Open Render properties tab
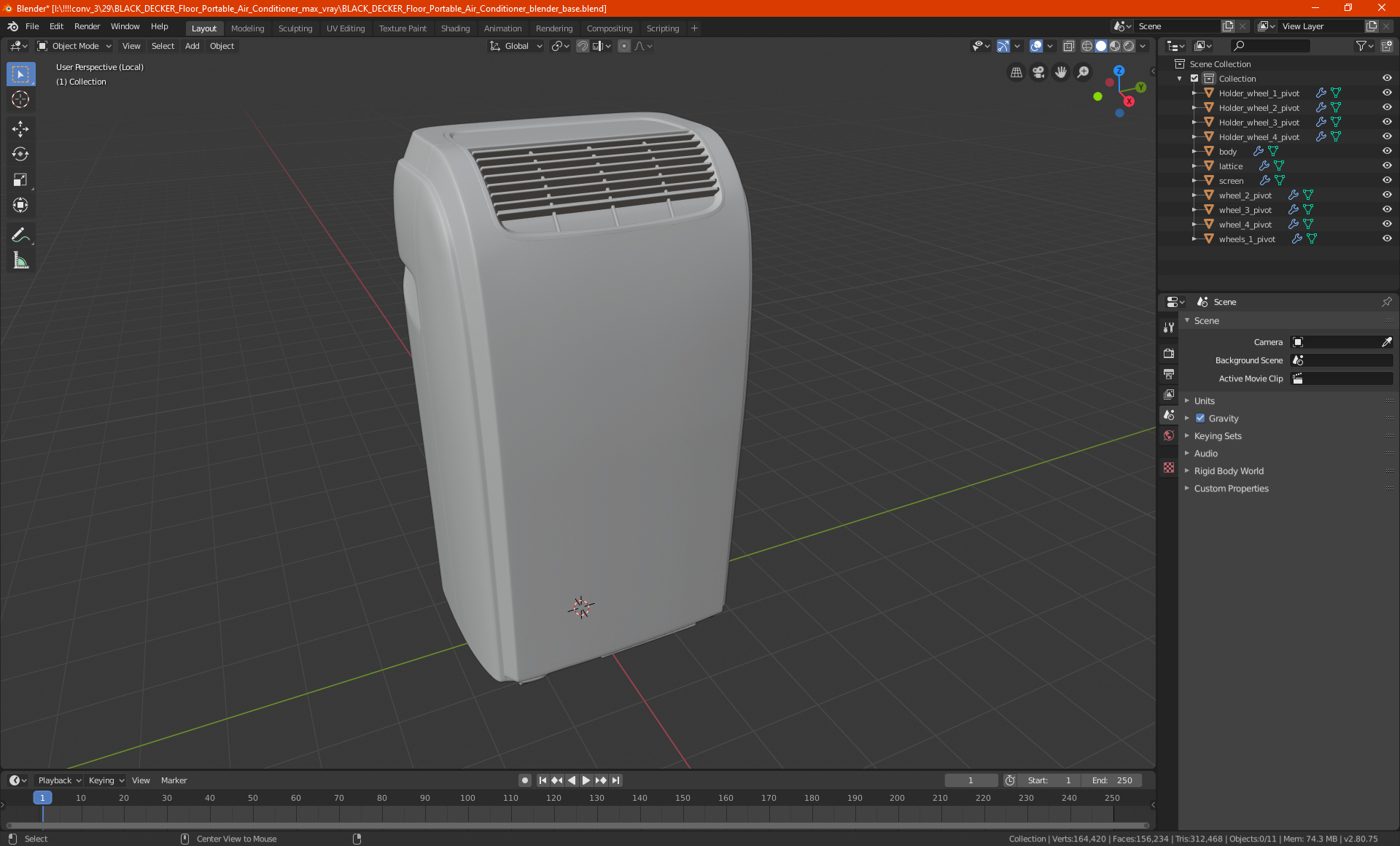 click(1169, 353)
